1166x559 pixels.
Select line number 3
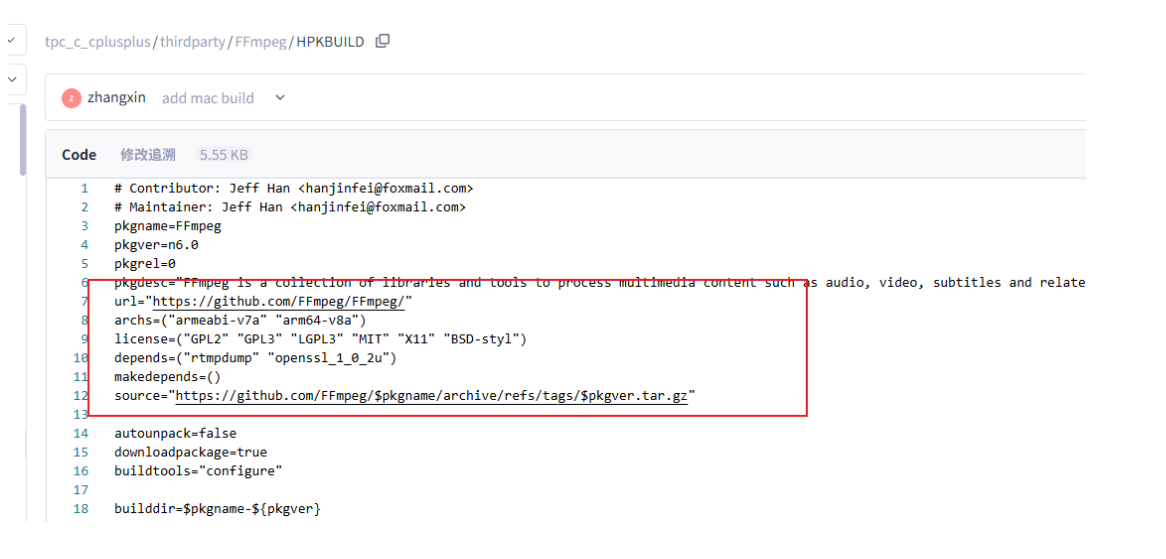pyautogui.click(x=85, y=226)
